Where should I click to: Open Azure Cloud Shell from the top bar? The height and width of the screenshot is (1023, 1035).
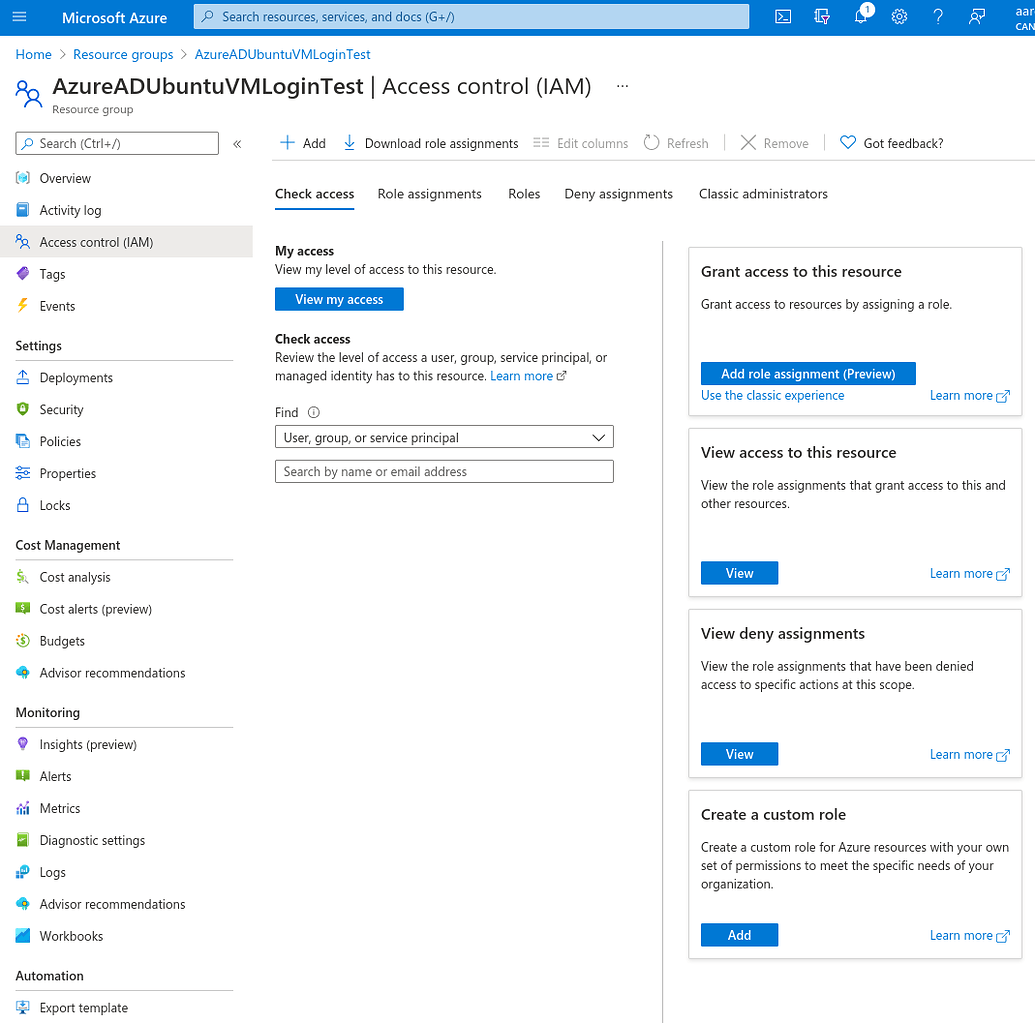tap(783, 16)
